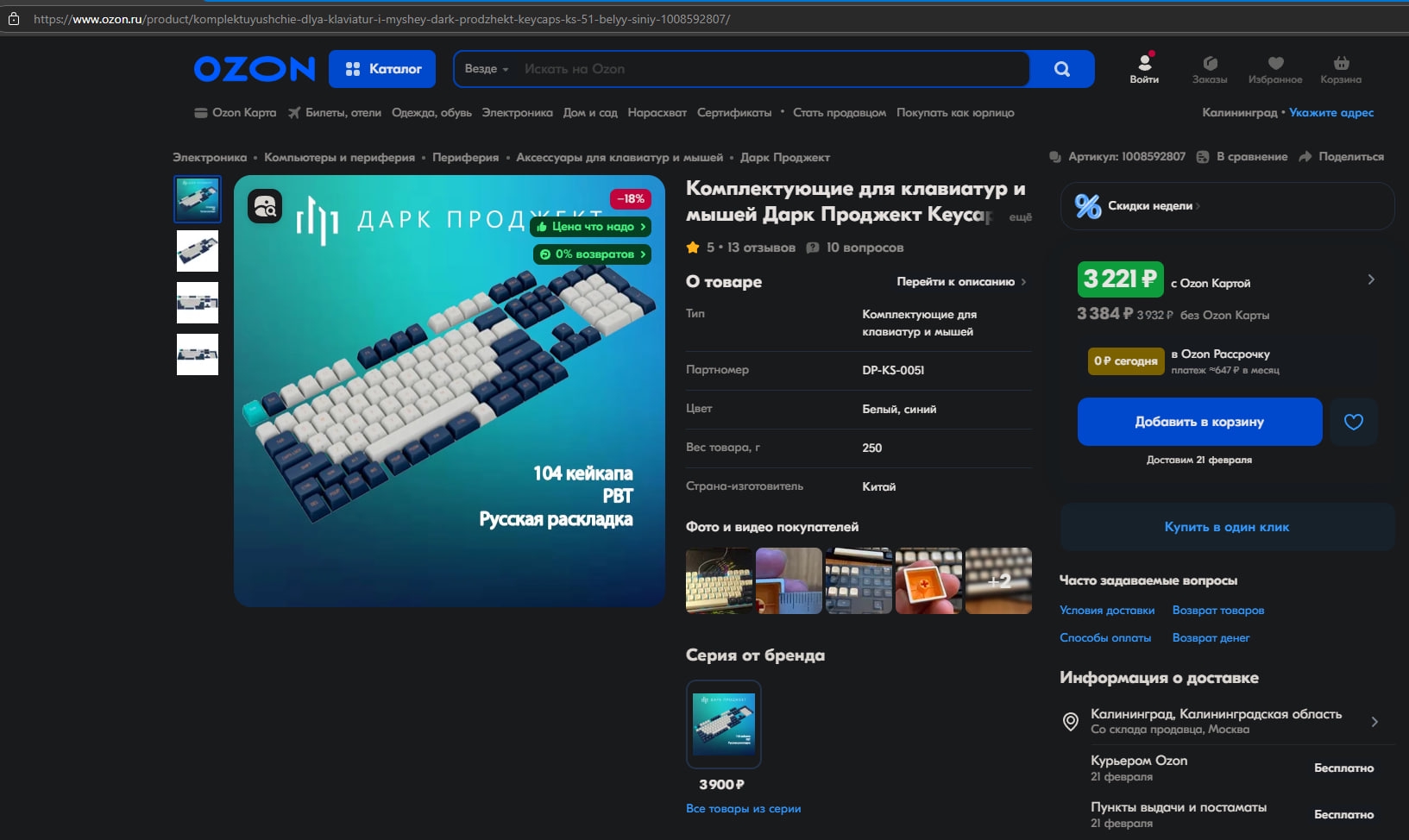Click Добавить в корзину button
1409x840 pixels.
coord(1199,422)
